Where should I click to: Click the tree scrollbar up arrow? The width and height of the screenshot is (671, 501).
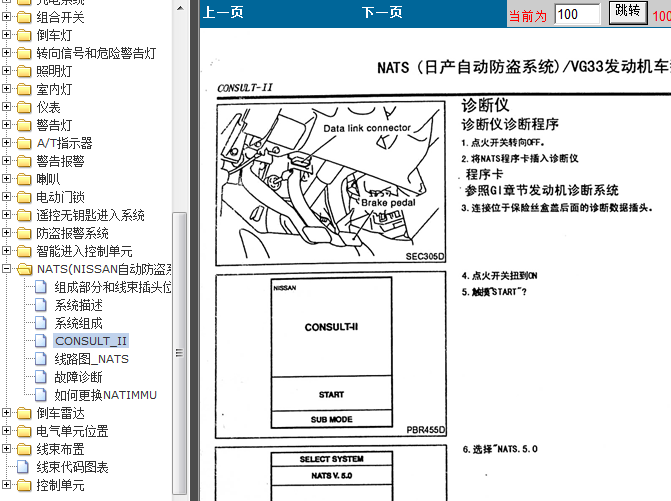[180, 8]
